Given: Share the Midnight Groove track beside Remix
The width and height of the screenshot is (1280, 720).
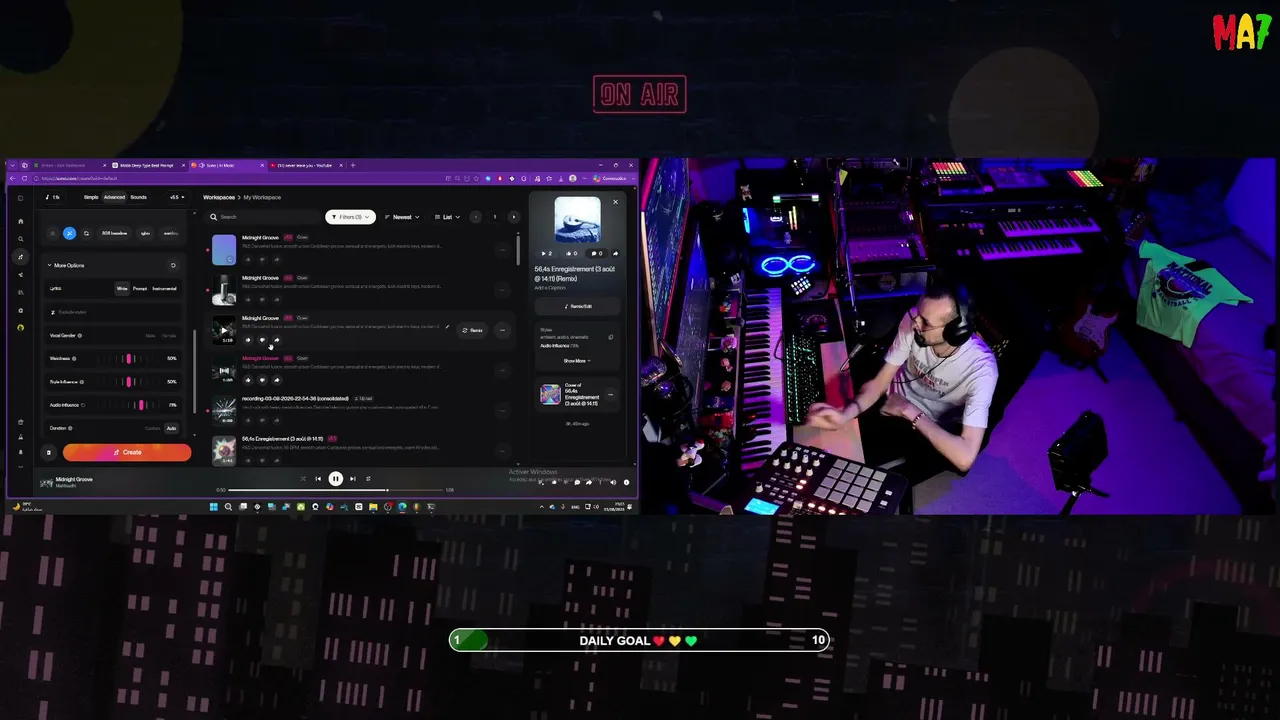Looking at the screenshot, I should pyautogui.click(x=276, y=340).
